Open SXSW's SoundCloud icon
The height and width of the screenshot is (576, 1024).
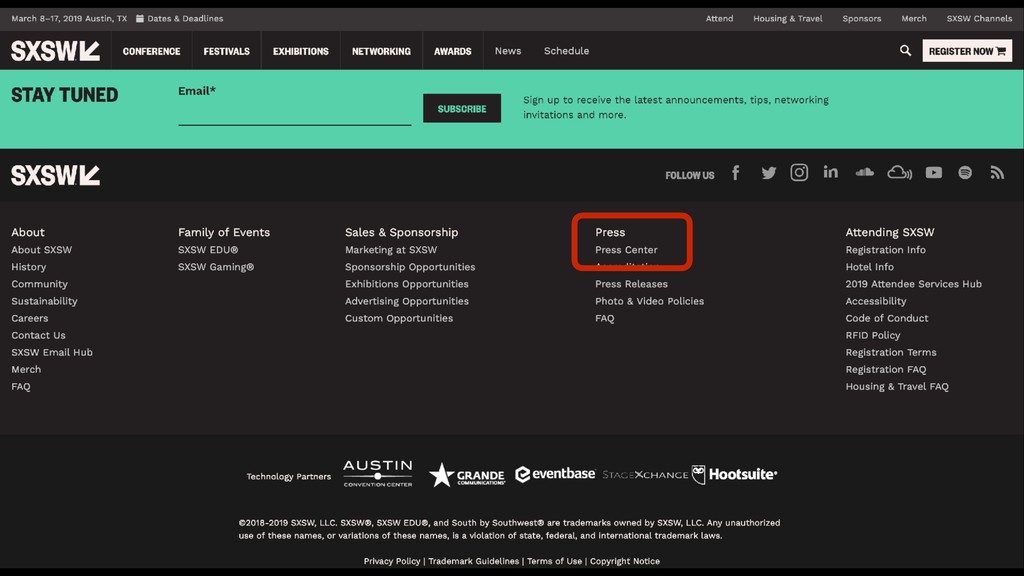tap(865, 172)
